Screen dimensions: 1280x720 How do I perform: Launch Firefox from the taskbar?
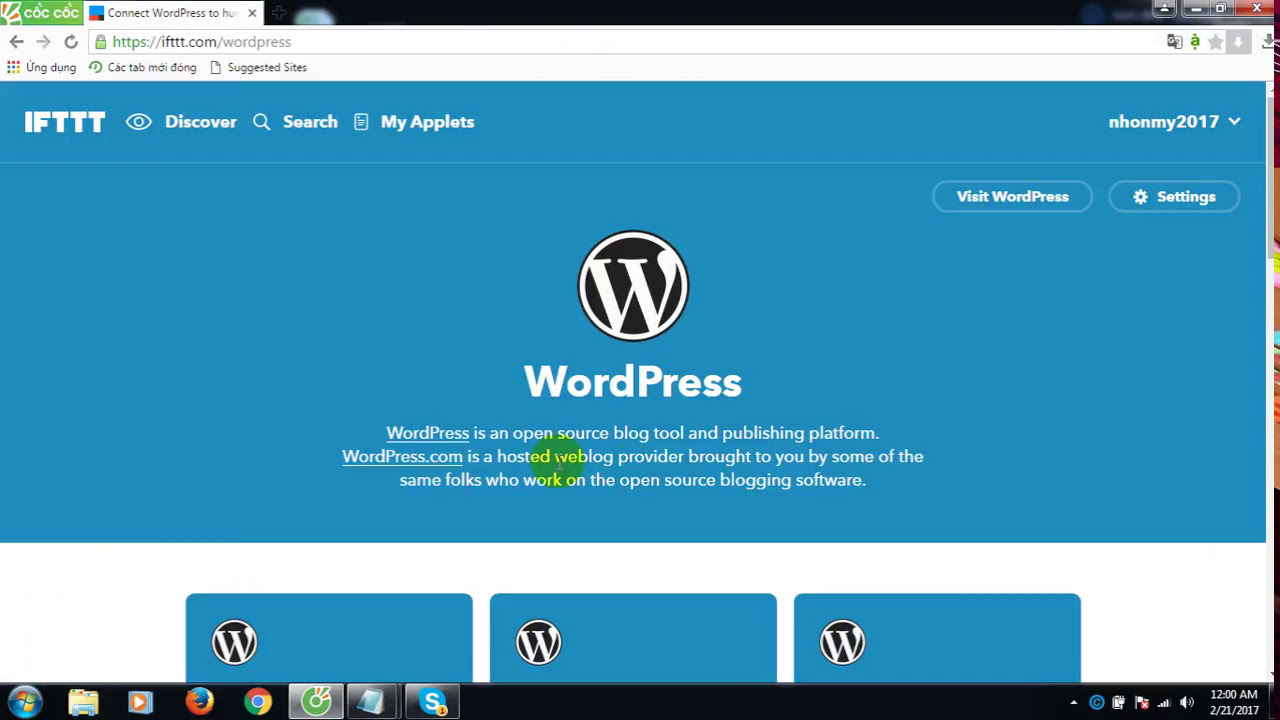click(x=199, y=702)
